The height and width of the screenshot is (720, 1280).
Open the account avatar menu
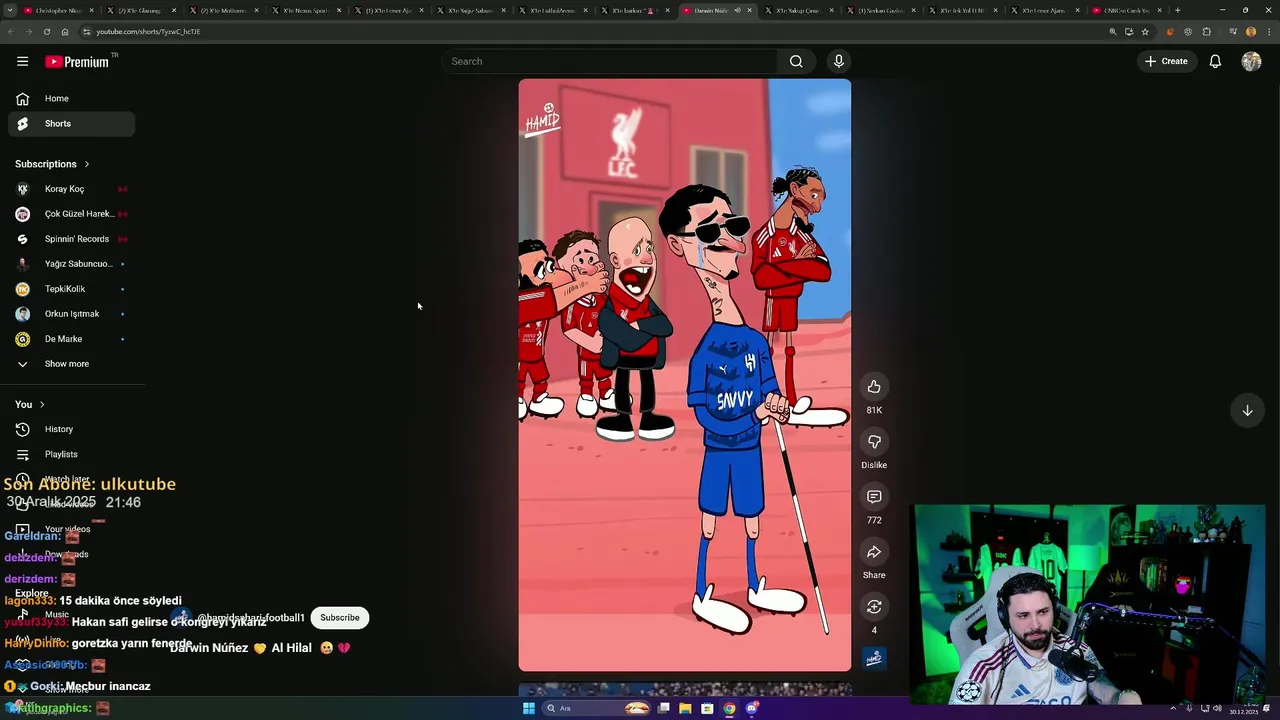1251,61
